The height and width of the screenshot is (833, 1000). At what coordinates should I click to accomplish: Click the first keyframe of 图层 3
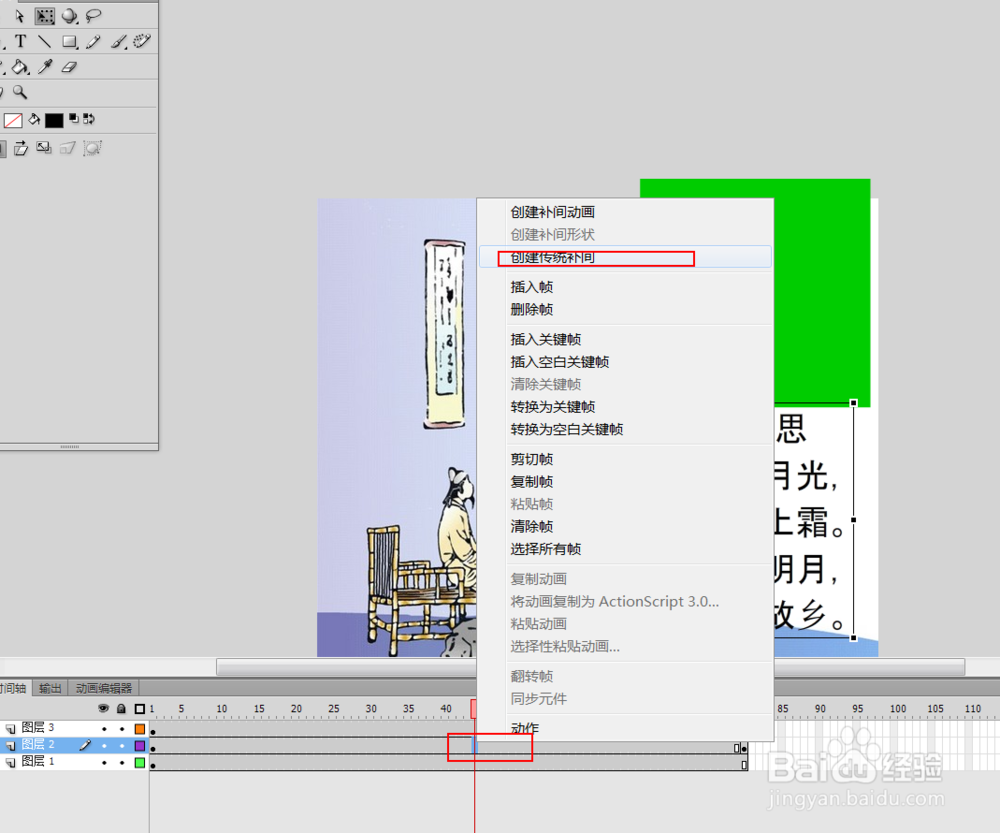click(x=153, y=729)
